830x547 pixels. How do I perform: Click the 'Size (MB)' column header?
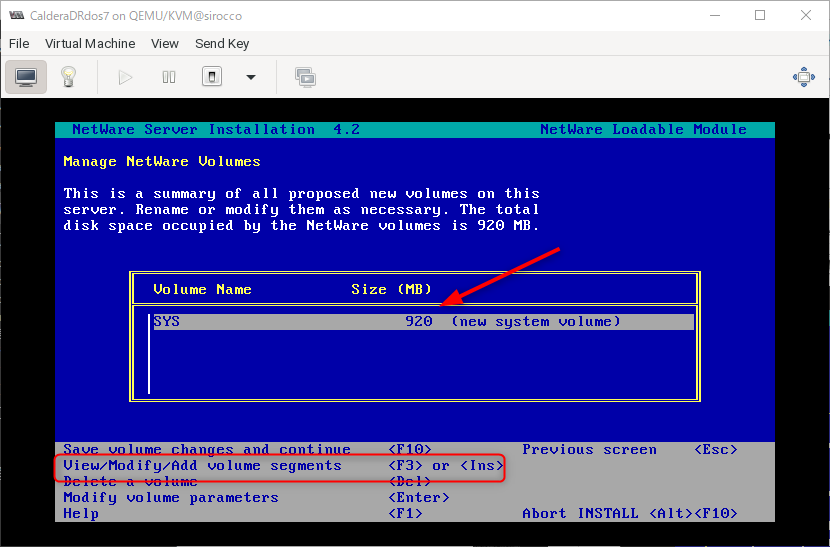pyautogui.click(x=391, y=289)
